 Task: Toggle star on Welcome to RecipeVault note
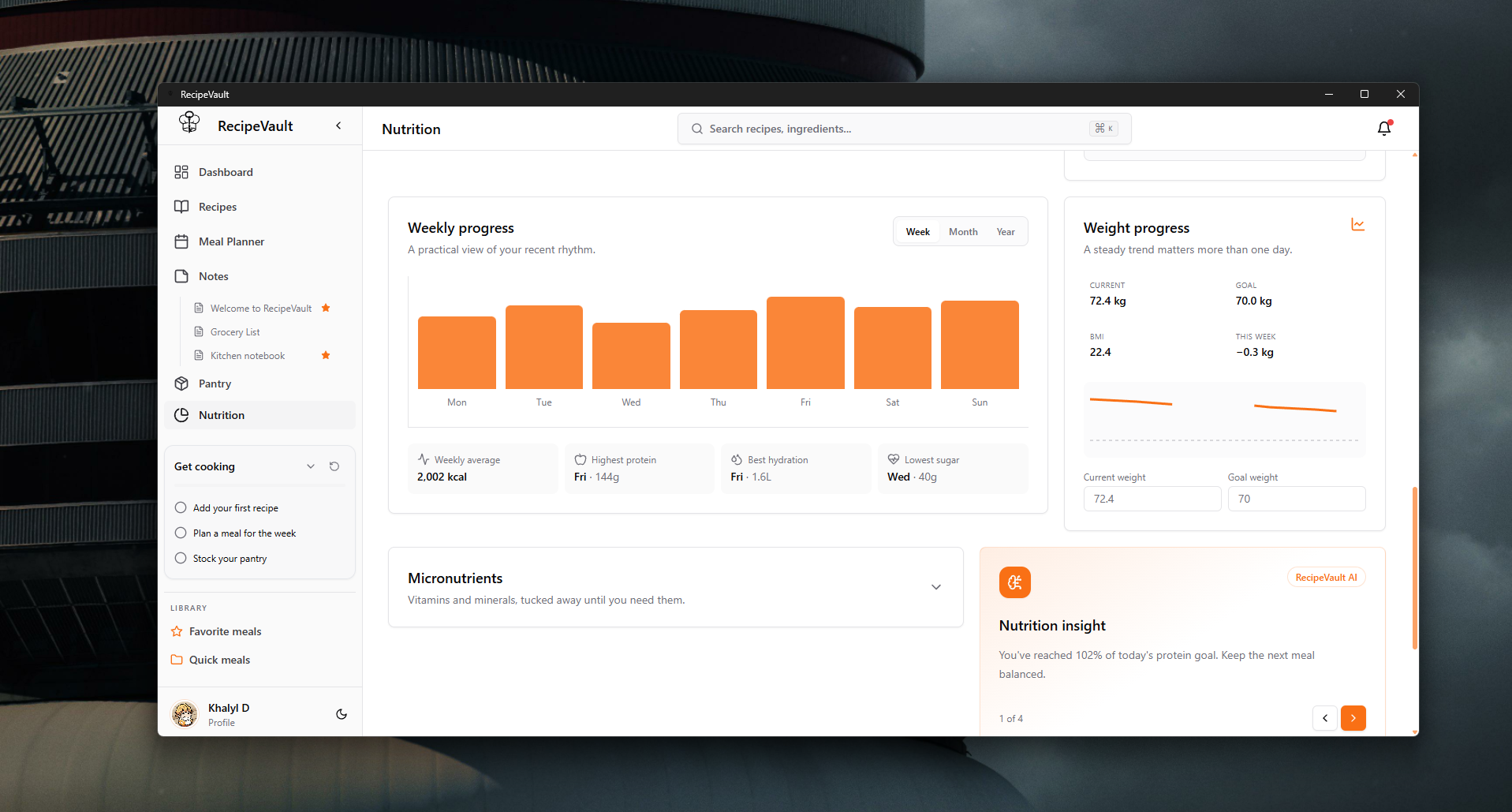(x=326, y=308)
